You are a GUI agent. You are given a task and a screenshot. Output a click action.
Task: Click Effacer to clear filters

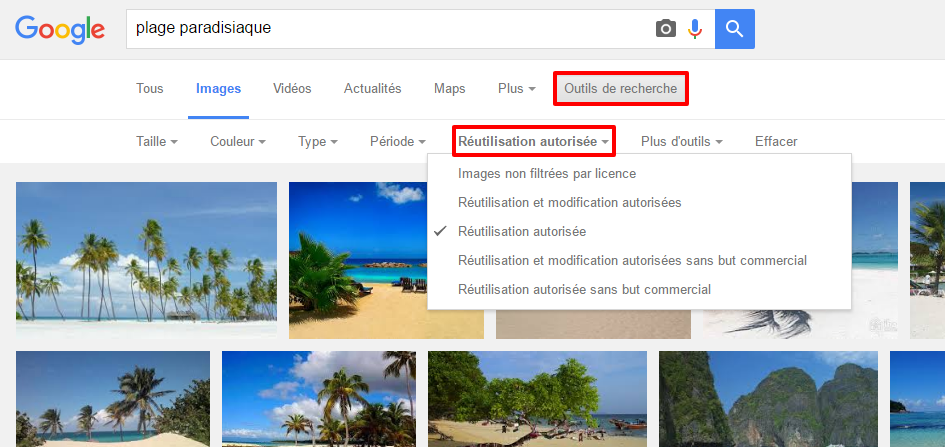click(x=776, y=142)
